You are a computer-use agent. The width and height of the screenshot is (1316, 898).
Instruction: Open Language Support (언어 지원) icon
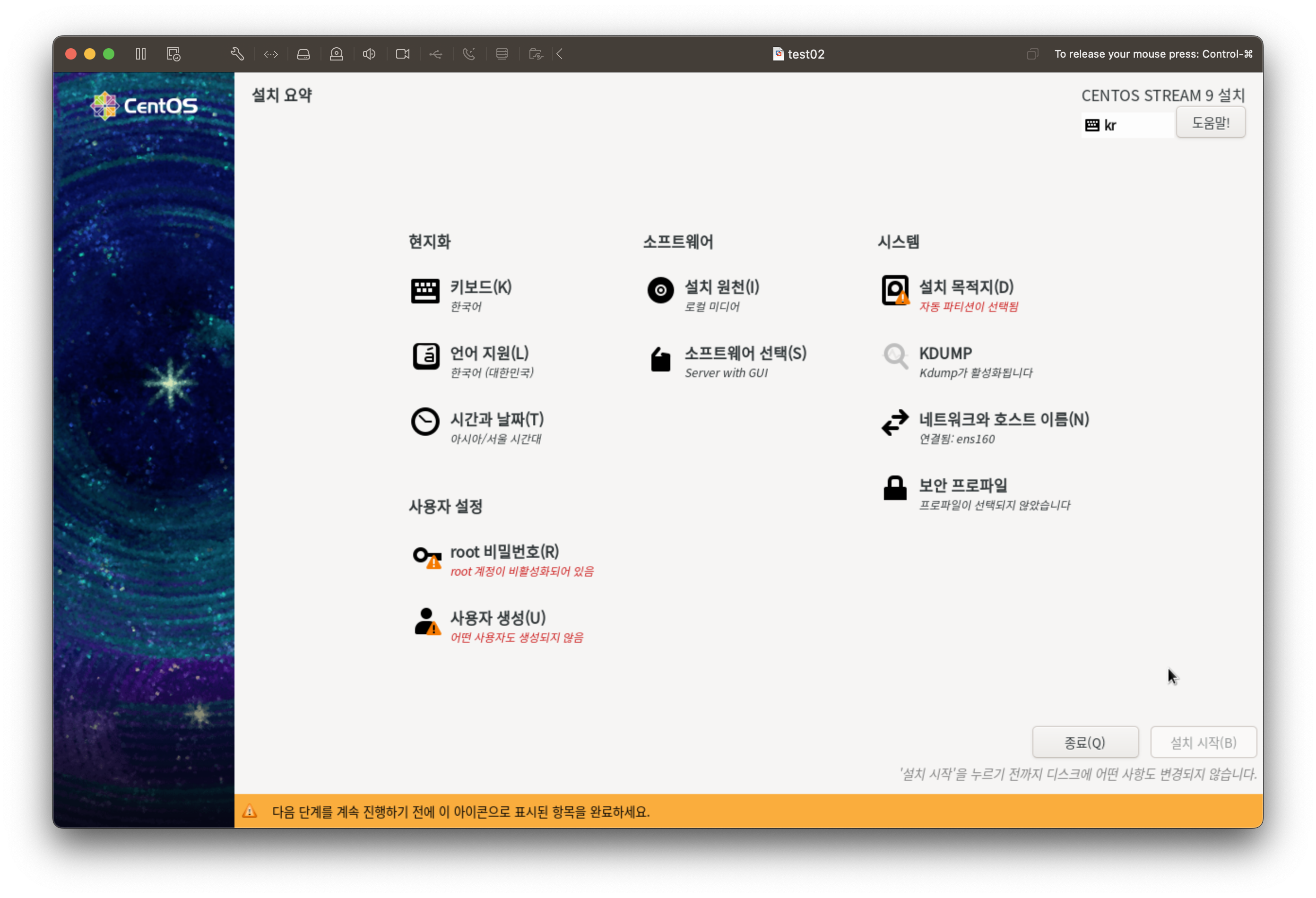click(425, 357)
